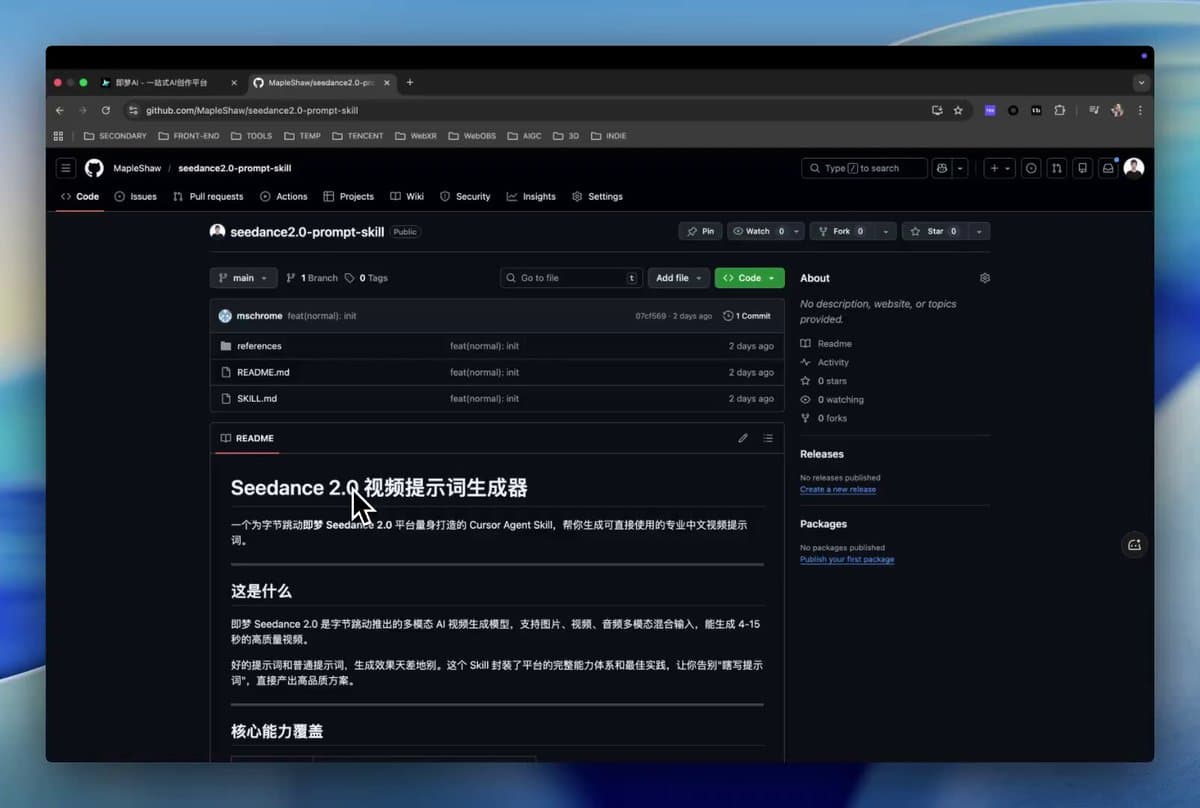Image resolution: width=1200 pixels, height=808 pixels.
Task: Click the Fork button
Action: (x=841, y=231)
